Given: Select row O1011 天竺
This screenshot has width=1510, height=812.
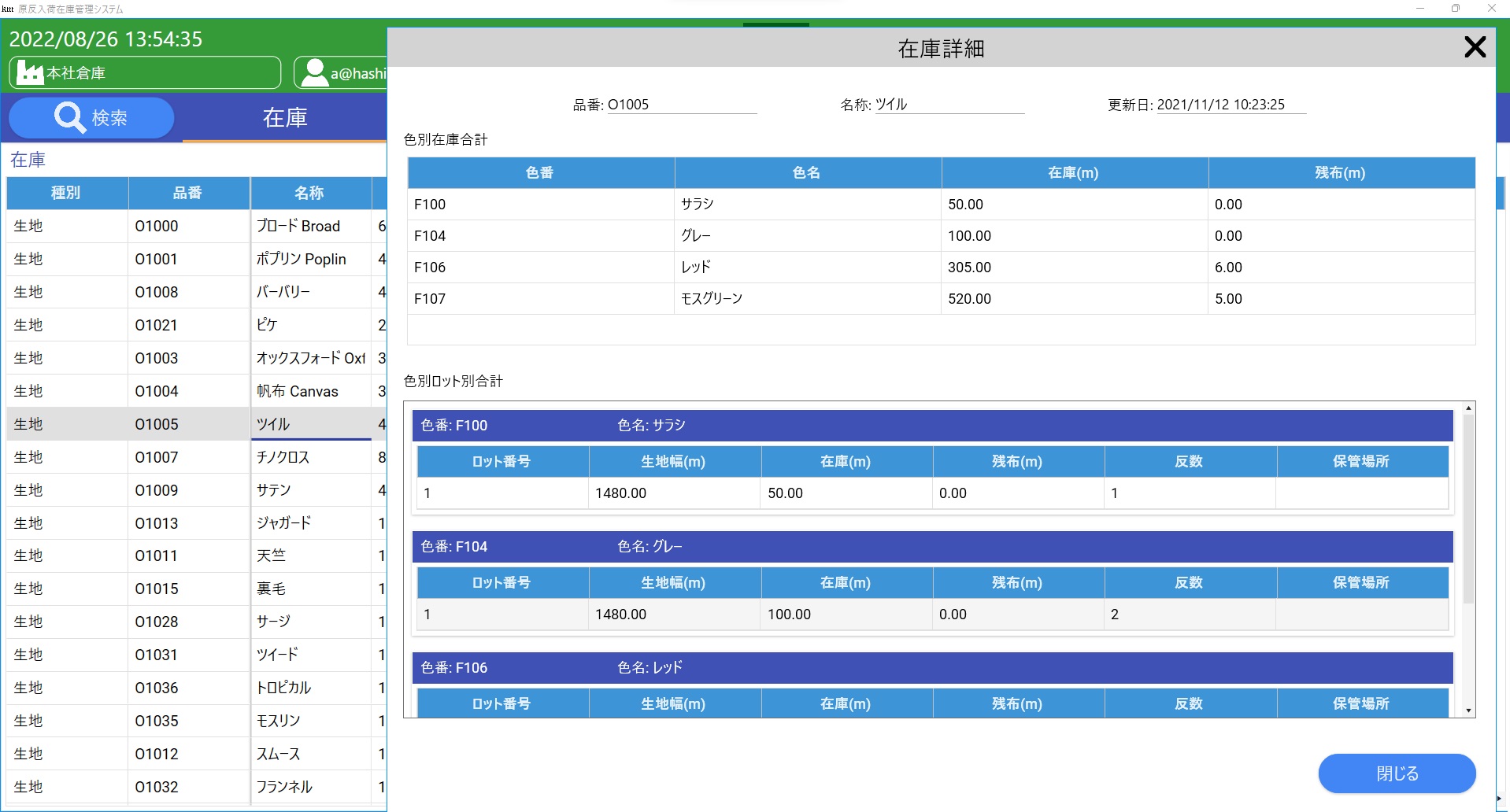Looking at the screenshot, I should tap(196, 555).
